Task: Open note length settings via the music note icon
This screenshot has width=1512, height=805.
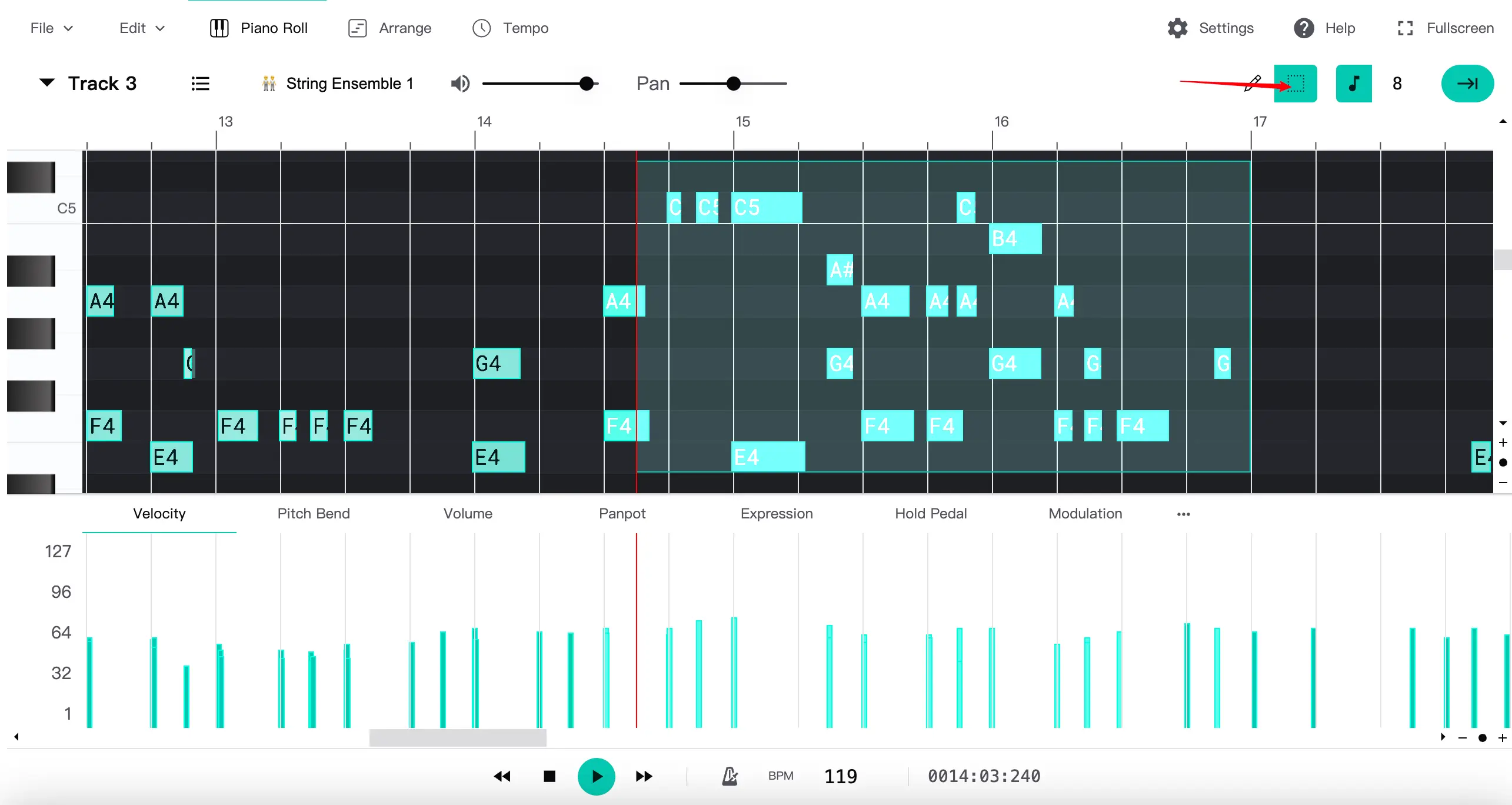Action: (1354, 83)
